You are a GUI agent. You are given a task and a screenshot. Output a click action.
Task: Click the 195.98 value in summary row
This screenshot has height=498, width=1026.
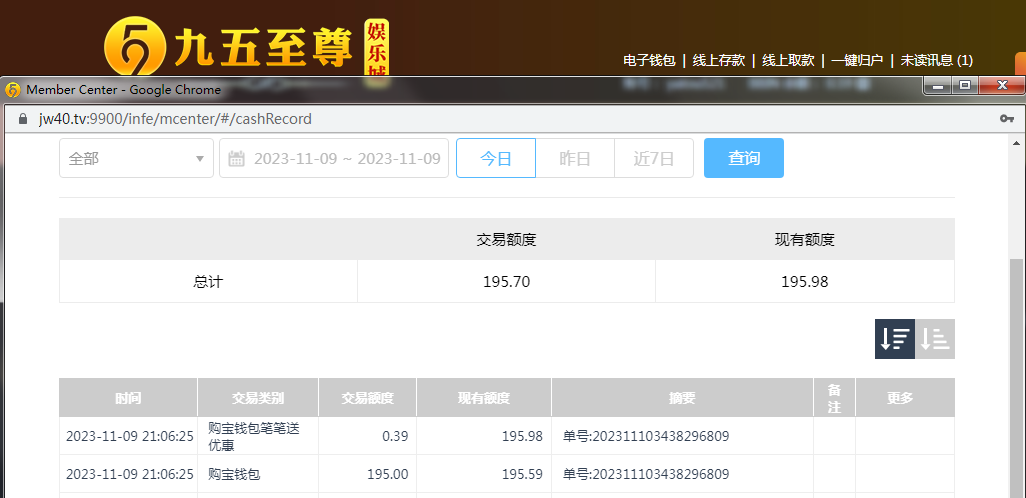coord(805,281)
